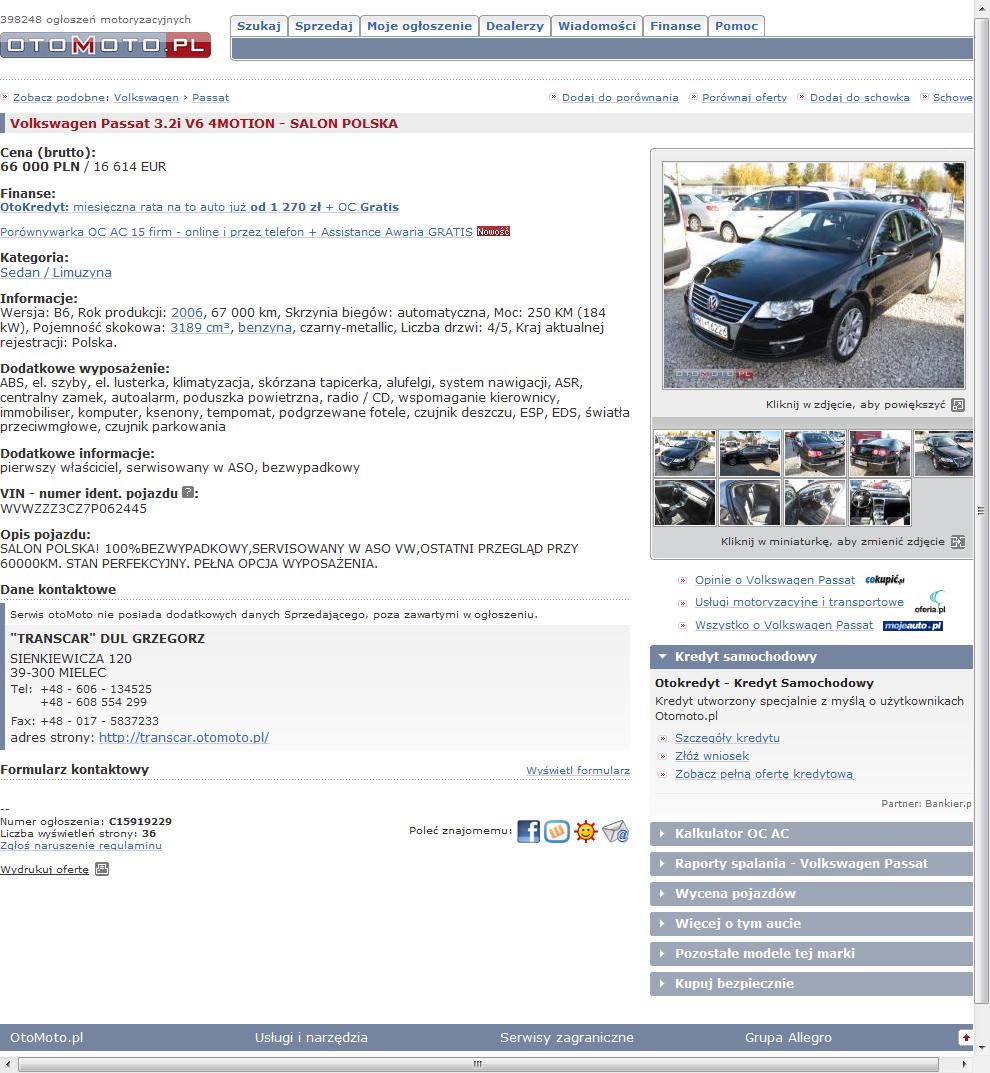Image resolution: width=990 pixels, height=1073 pixels.
Task: Enlarge the main black Passat photo
Action: pos(813,275)
